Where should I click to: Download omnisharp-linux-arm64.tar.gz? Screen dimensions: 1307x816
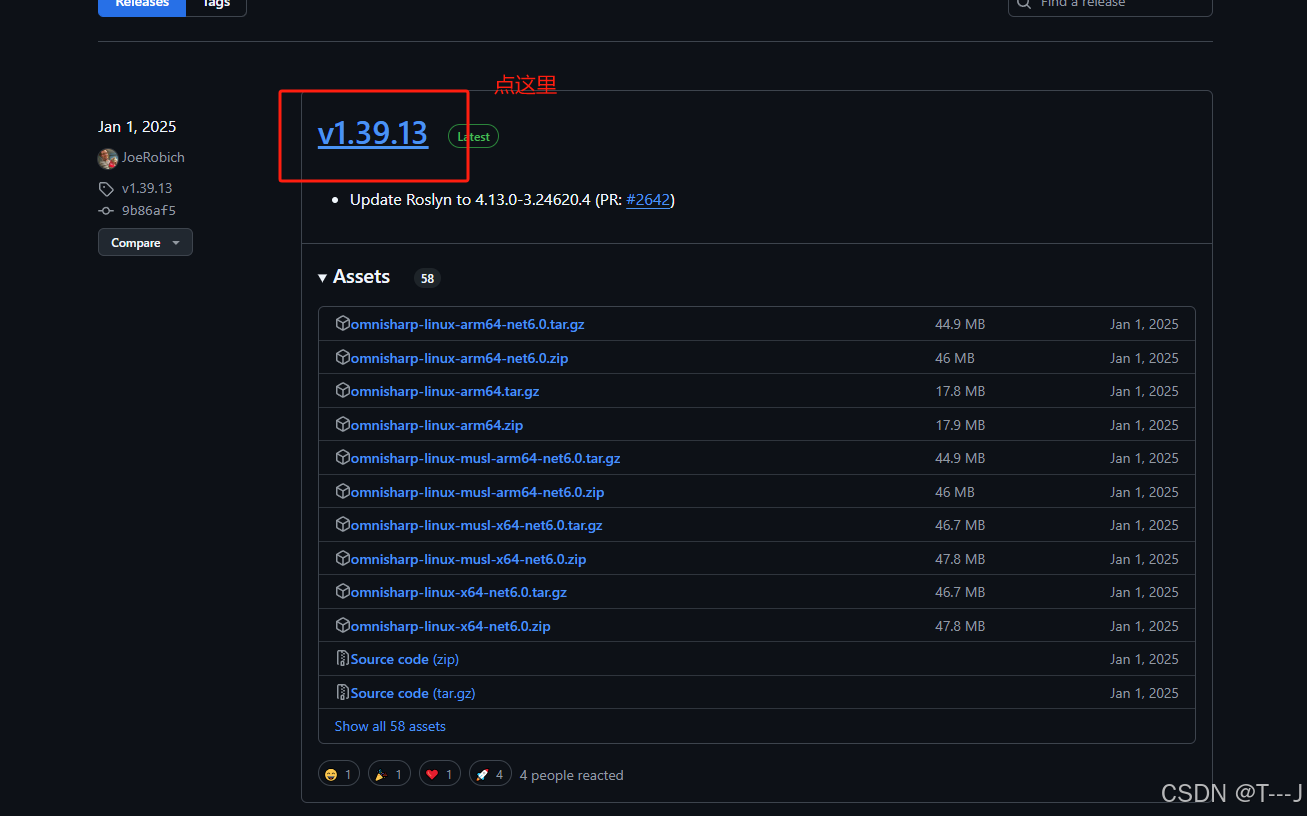tap(445, 391)
